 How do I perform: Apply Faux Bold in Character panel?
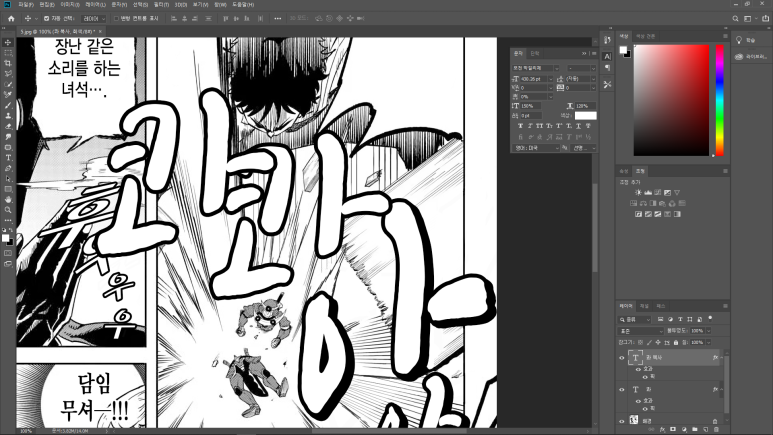521,126
